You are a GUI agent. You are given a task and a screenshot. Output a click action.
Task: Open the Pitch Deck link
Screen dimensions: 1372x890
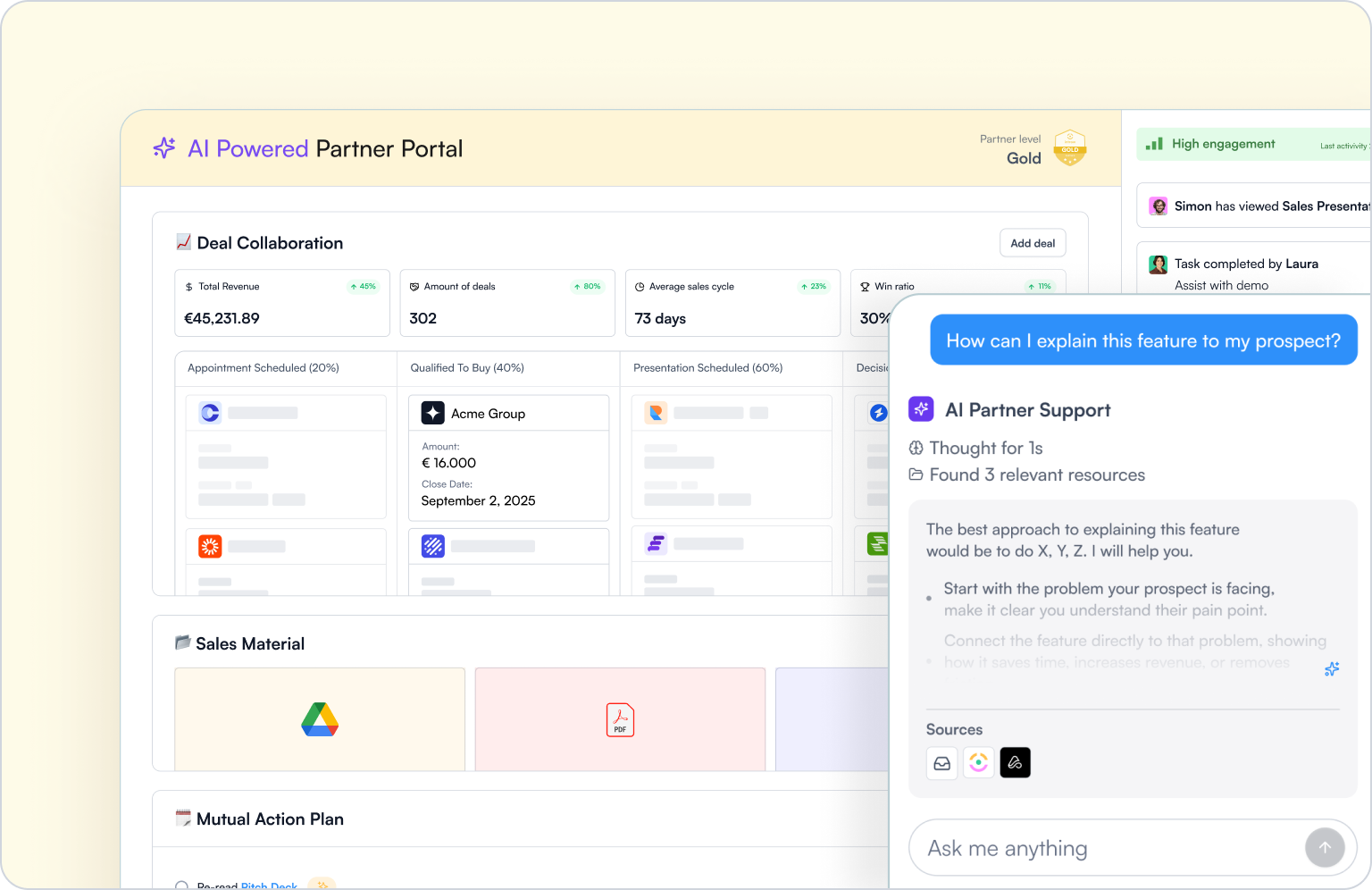click(x=269, y=885)
